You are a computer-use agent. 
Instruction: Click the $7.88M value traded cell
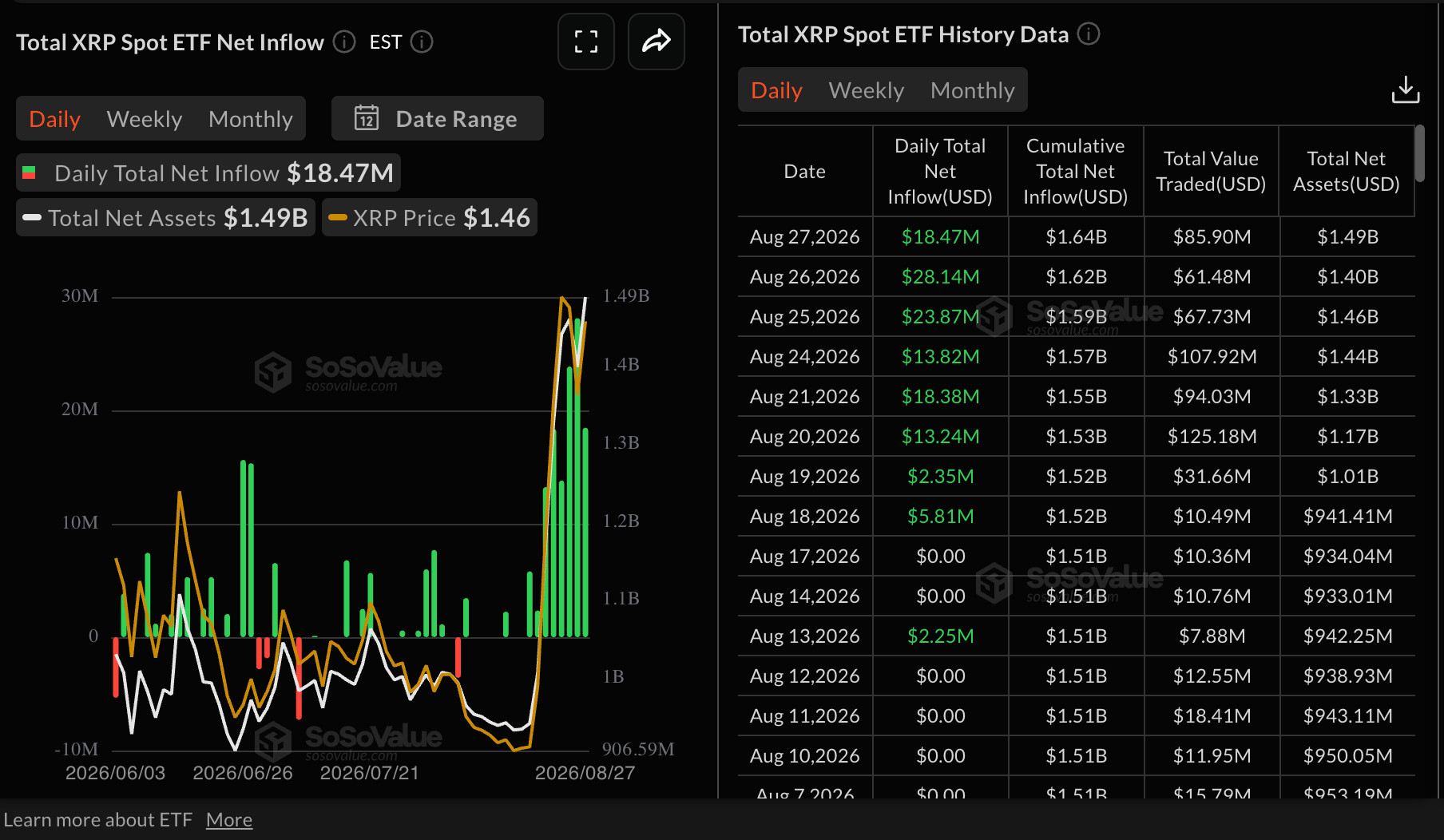1212,636
